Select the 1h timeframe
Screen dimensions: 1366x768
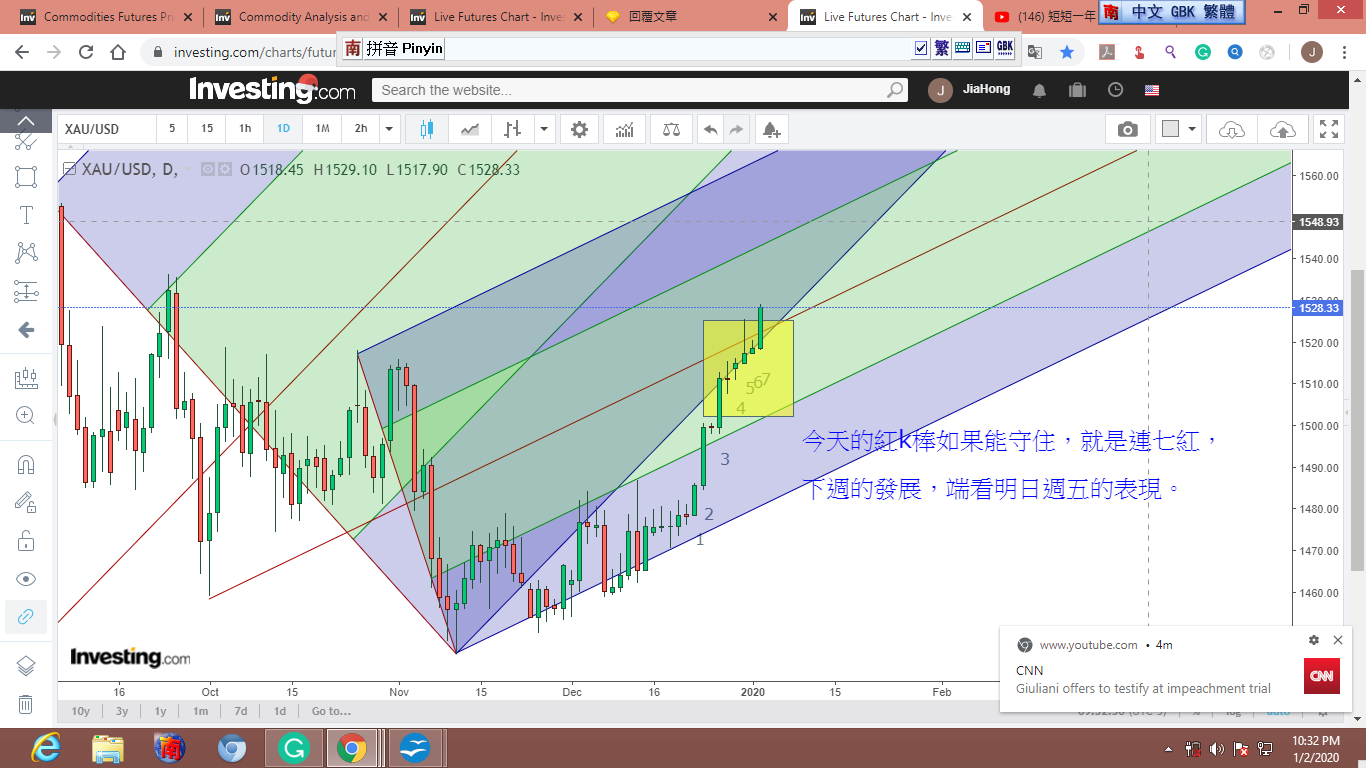point(245,129)
